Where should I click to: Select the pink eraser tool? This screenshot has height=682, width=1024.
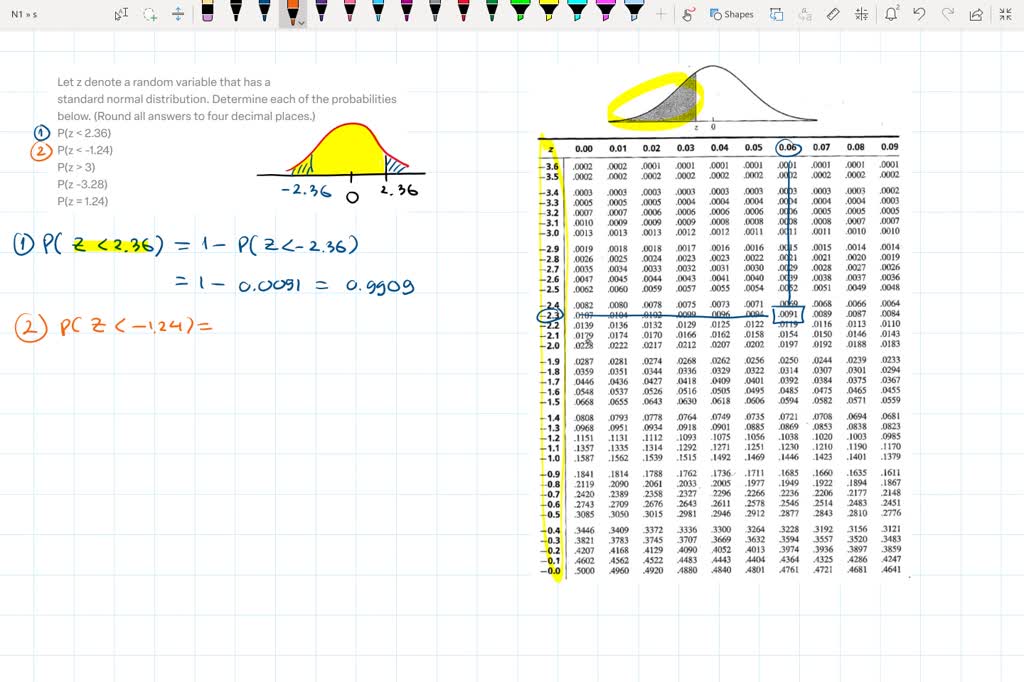click(x=207, y=14)
